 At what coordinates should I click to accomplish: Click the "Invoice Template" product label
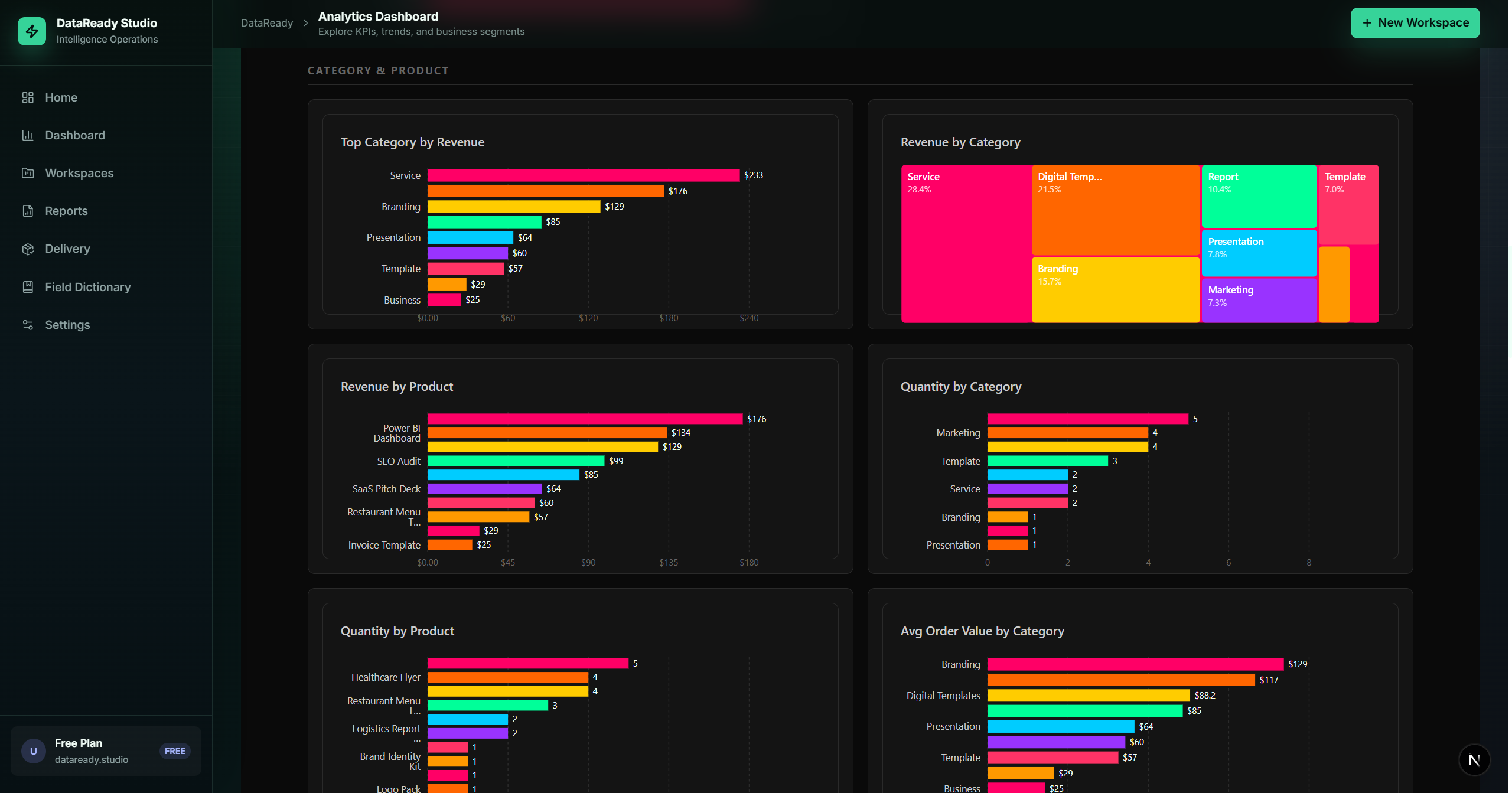coord(384,545)
